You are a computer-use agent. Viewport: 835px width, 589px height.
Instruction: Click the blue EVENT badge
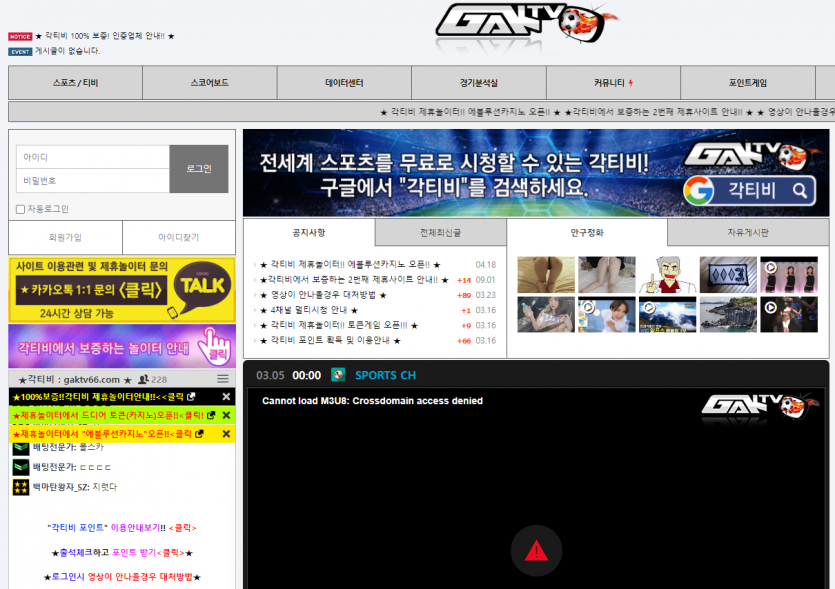point(20,52)
